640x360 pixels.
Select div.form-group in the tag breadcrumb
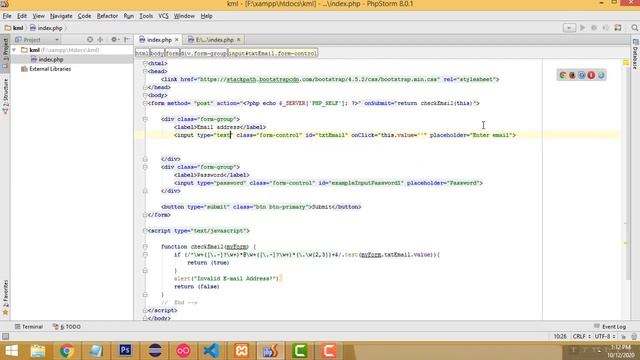(203, 53)
